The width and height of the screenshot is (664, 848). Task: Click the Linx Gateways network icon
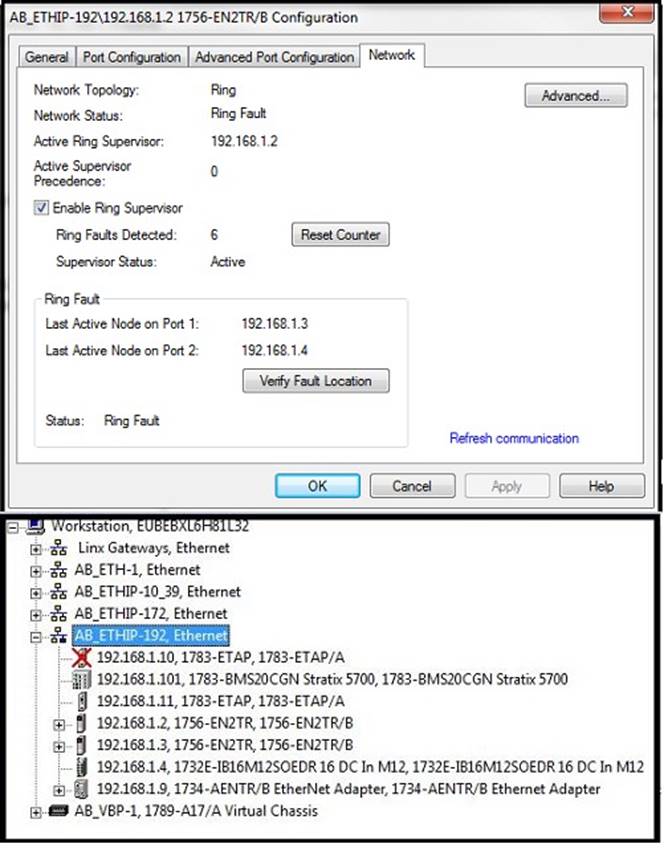pyautogui.click(x=58, y=548)
